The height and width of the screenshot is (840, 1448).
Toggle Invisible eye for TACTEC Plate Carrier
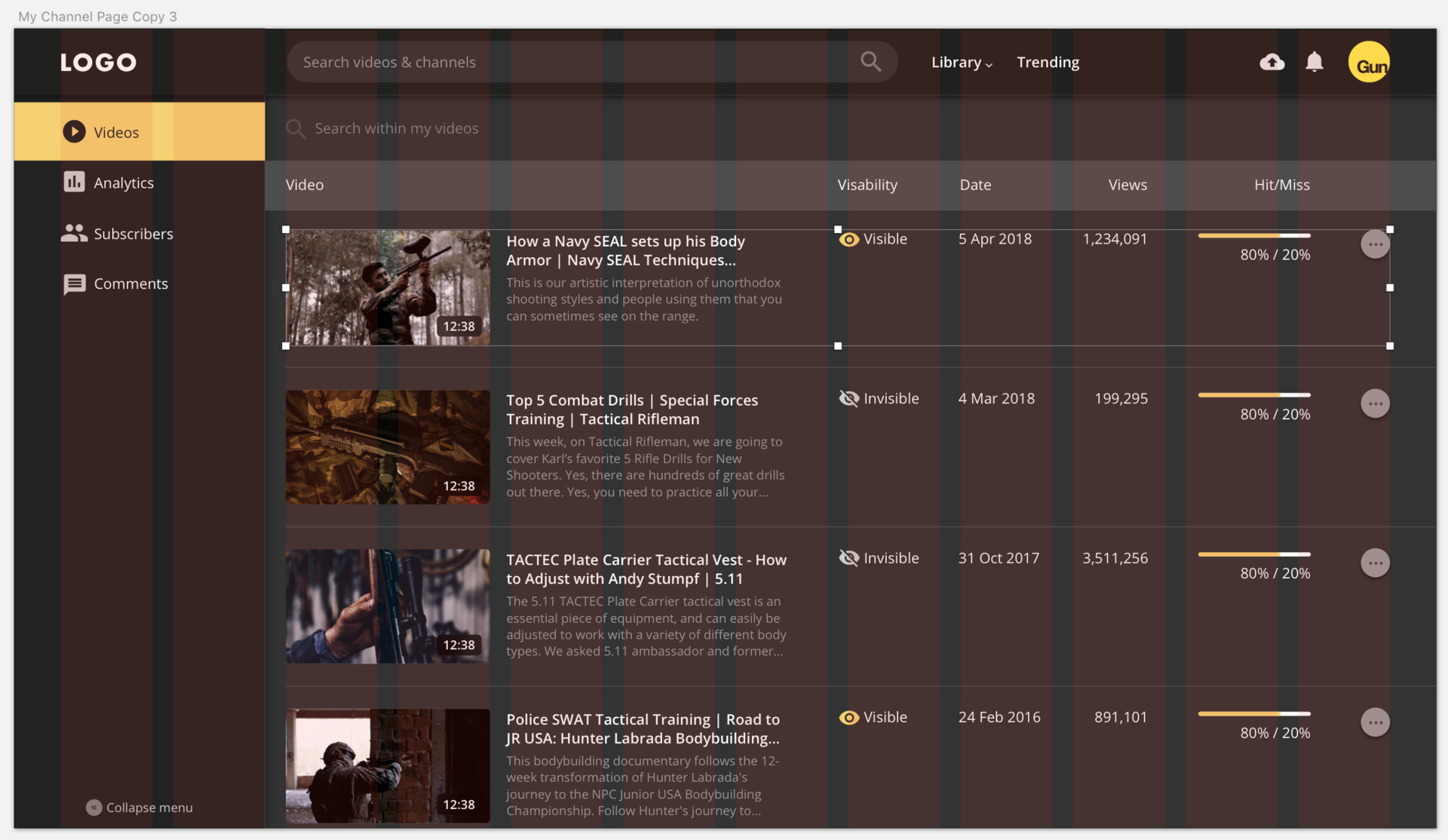[x=849, y=558]
